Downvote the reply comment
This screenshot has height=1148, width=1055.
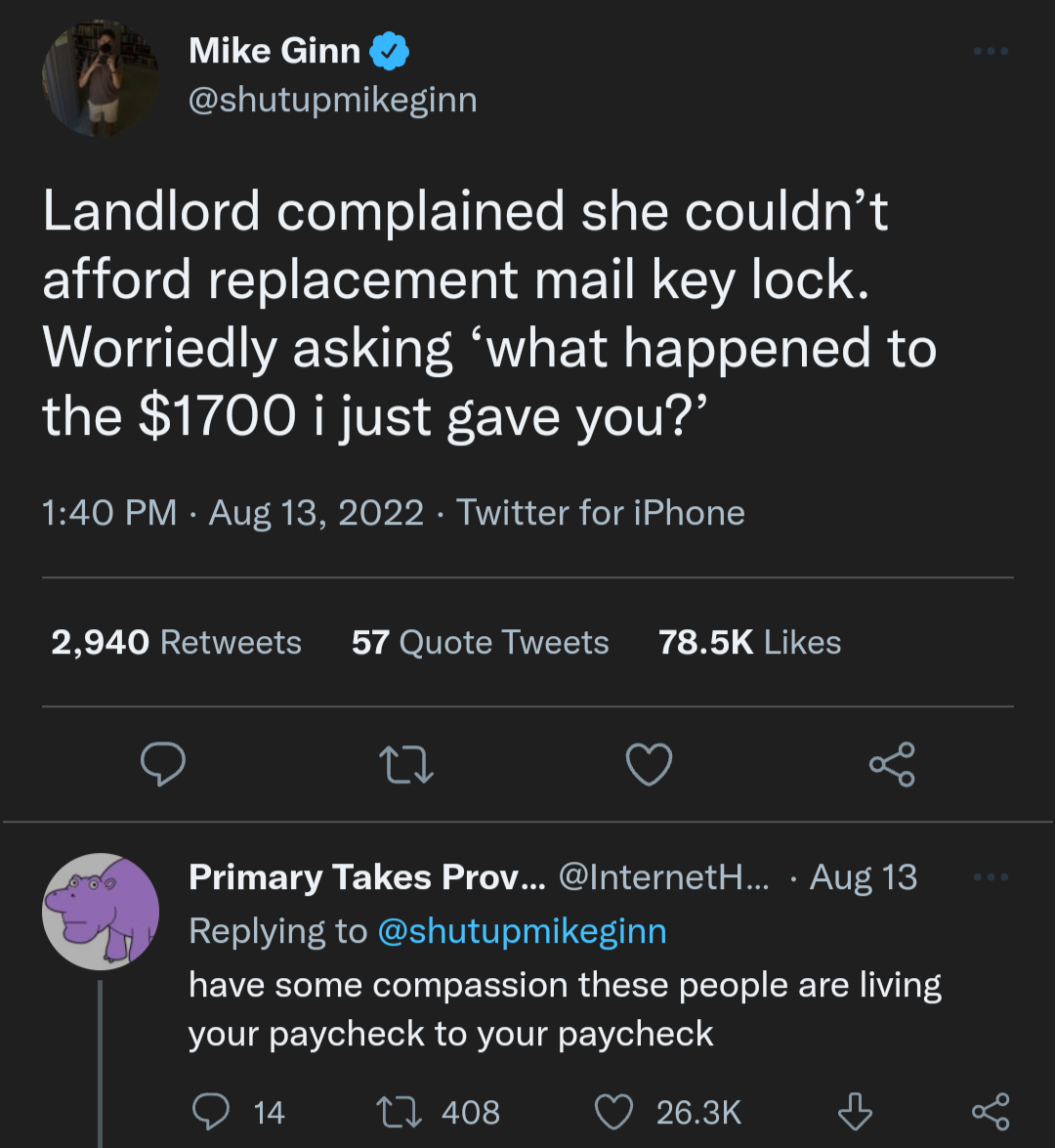[855, 1112]
